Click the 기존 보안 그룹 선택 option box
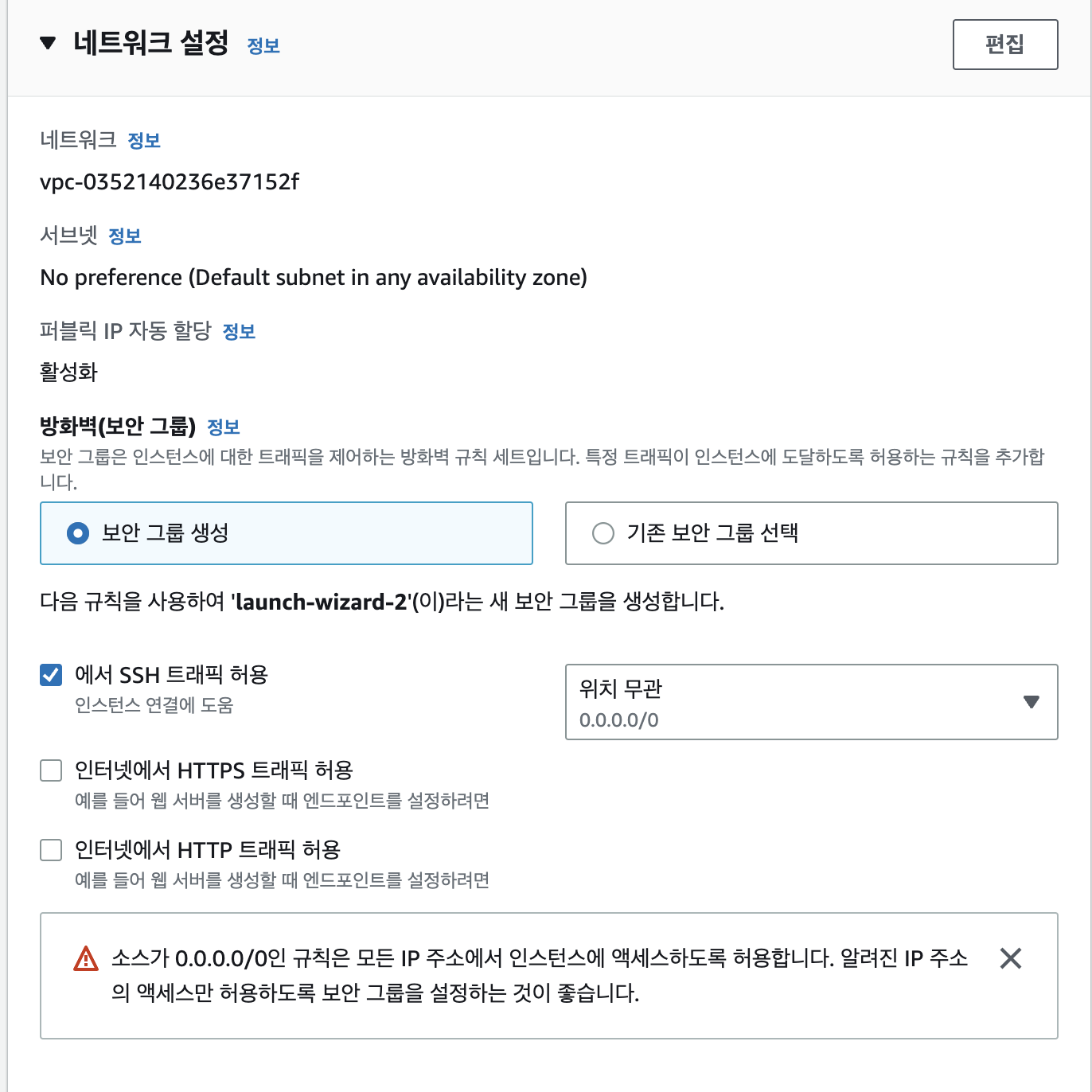1092x1092 pixels. 811,533
